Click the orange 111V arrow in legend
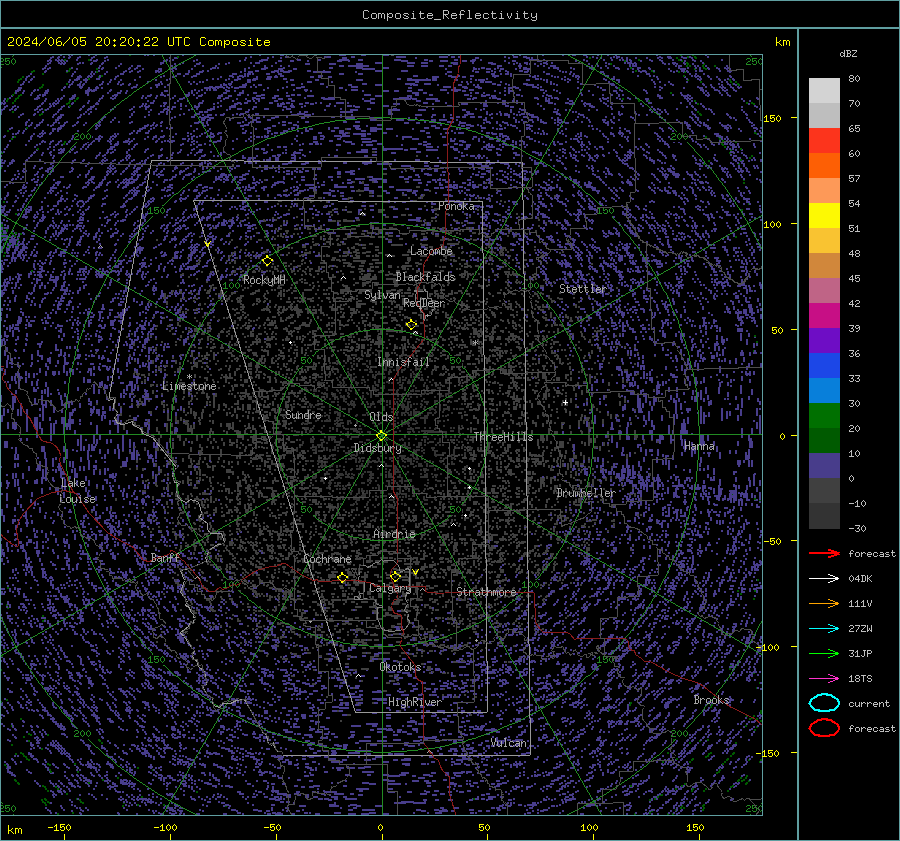Image resolution: width=900 pixels, height=841 pixels. coord(824,603)
